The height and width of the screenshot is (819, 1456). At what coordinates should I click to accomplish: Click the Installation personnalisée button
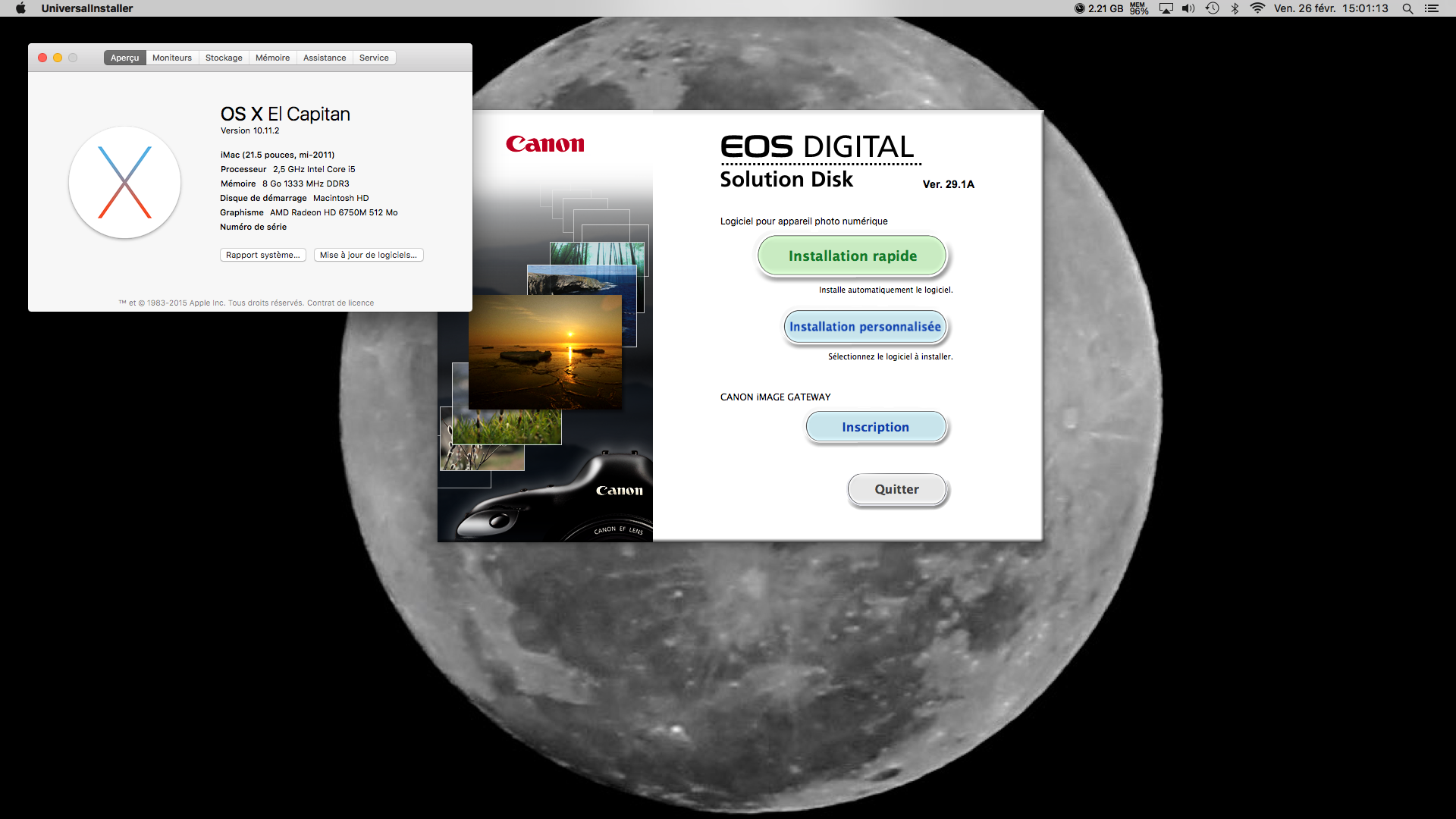point(865,327)
